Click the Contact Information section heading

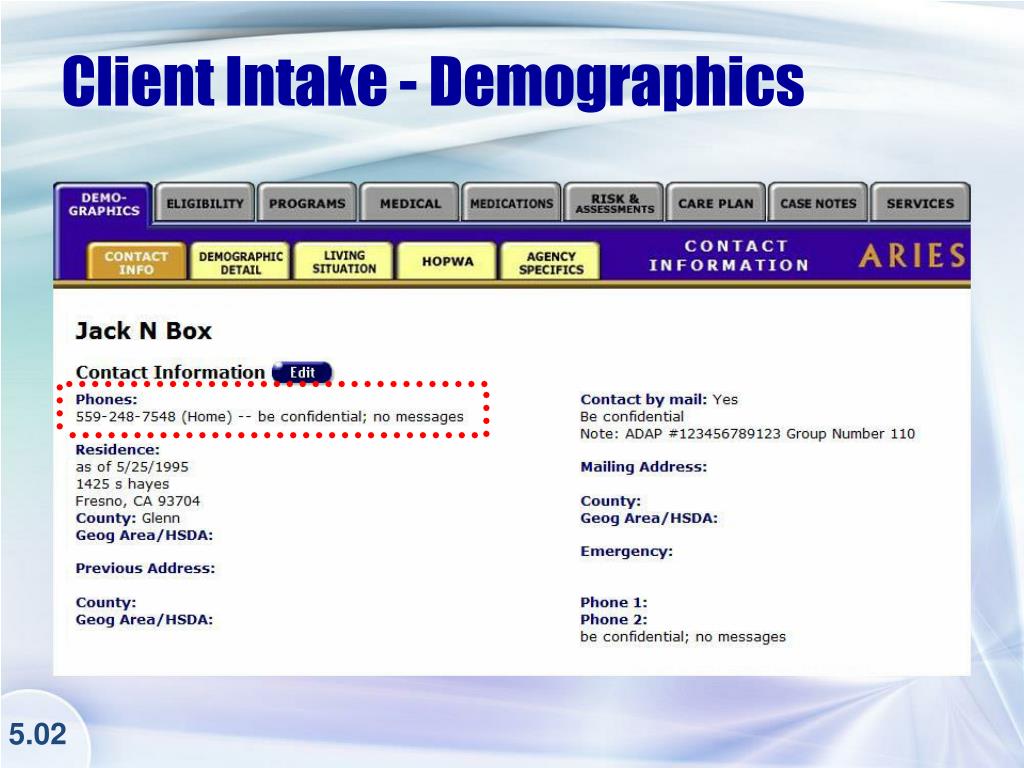[170, 372]
